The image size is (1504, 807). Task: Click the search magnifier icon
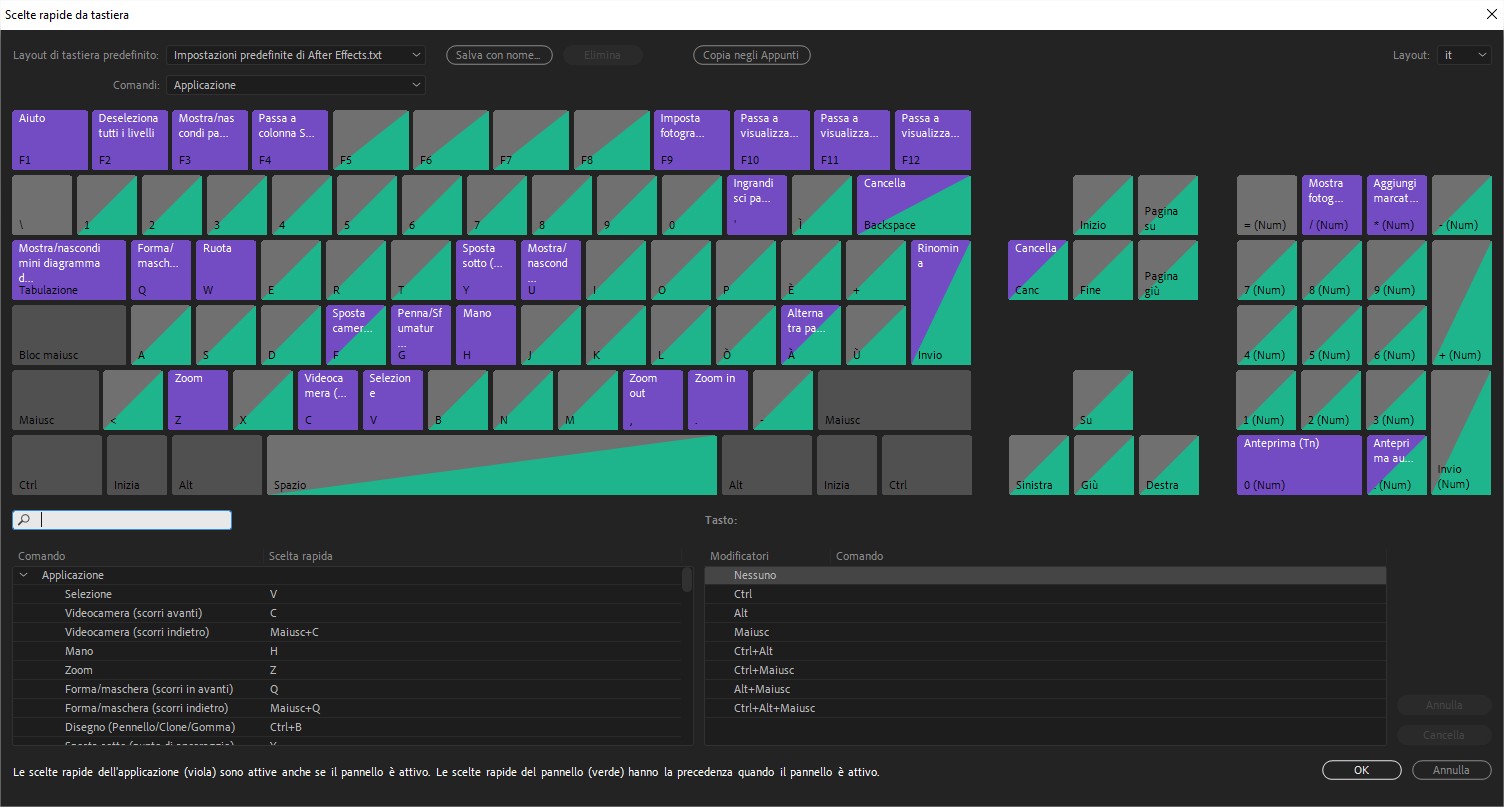(25, 520)
